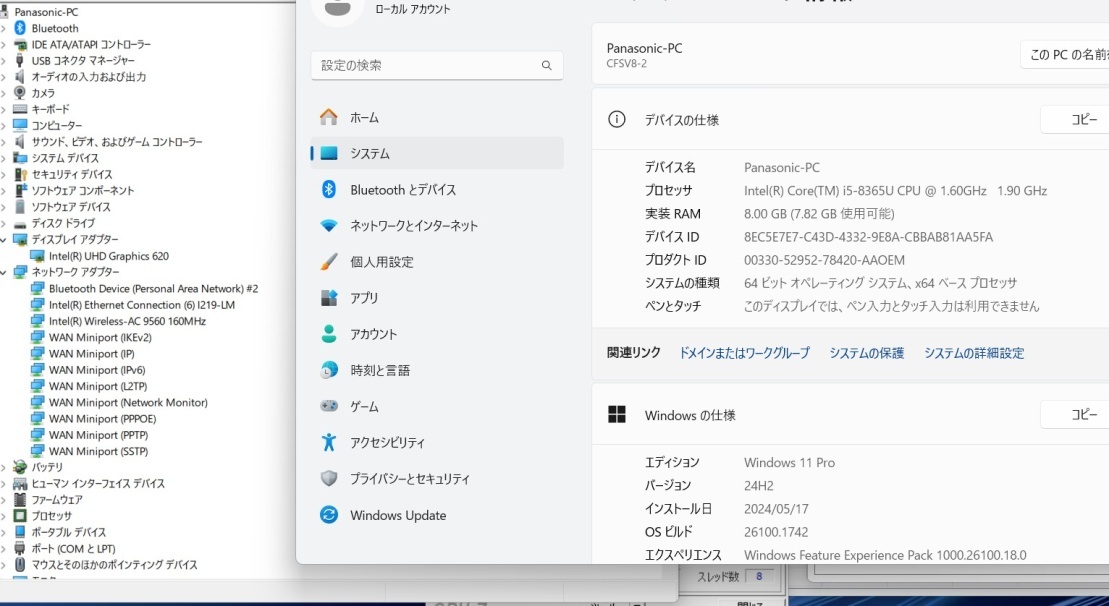Expand the ポート (COM と LPT) node arrow
Image resolution: width=1109 pixels, height=606 pixels.
5,549
